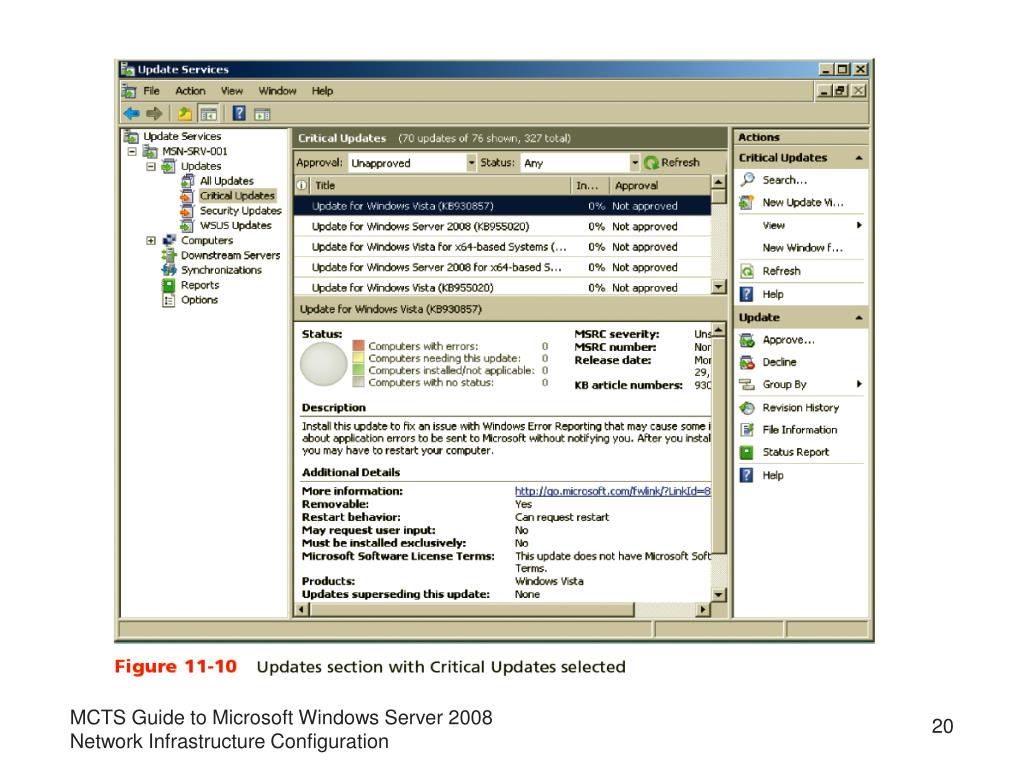Screen dimensions: 1024x768
Task: Collapse the Updates tree node
Action: click(151, 166)
